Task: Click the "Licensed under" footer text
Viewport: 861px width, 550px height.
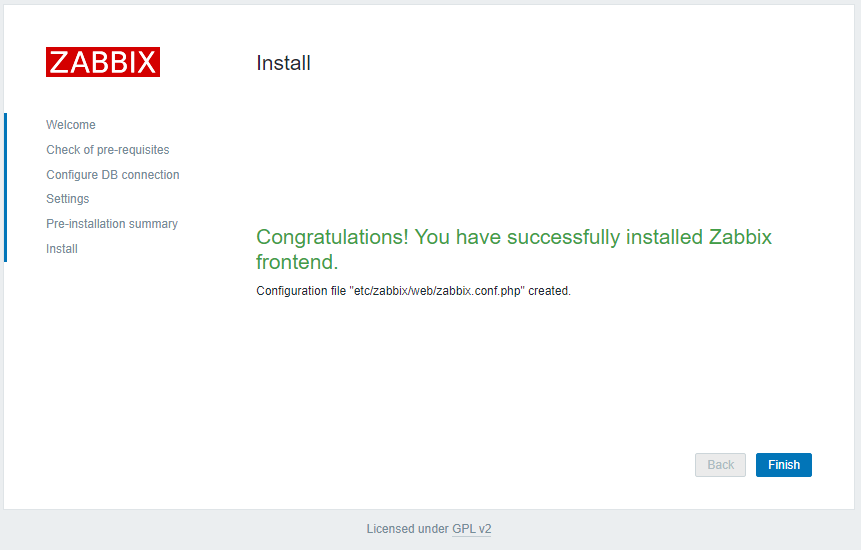Action: (407, 529)
